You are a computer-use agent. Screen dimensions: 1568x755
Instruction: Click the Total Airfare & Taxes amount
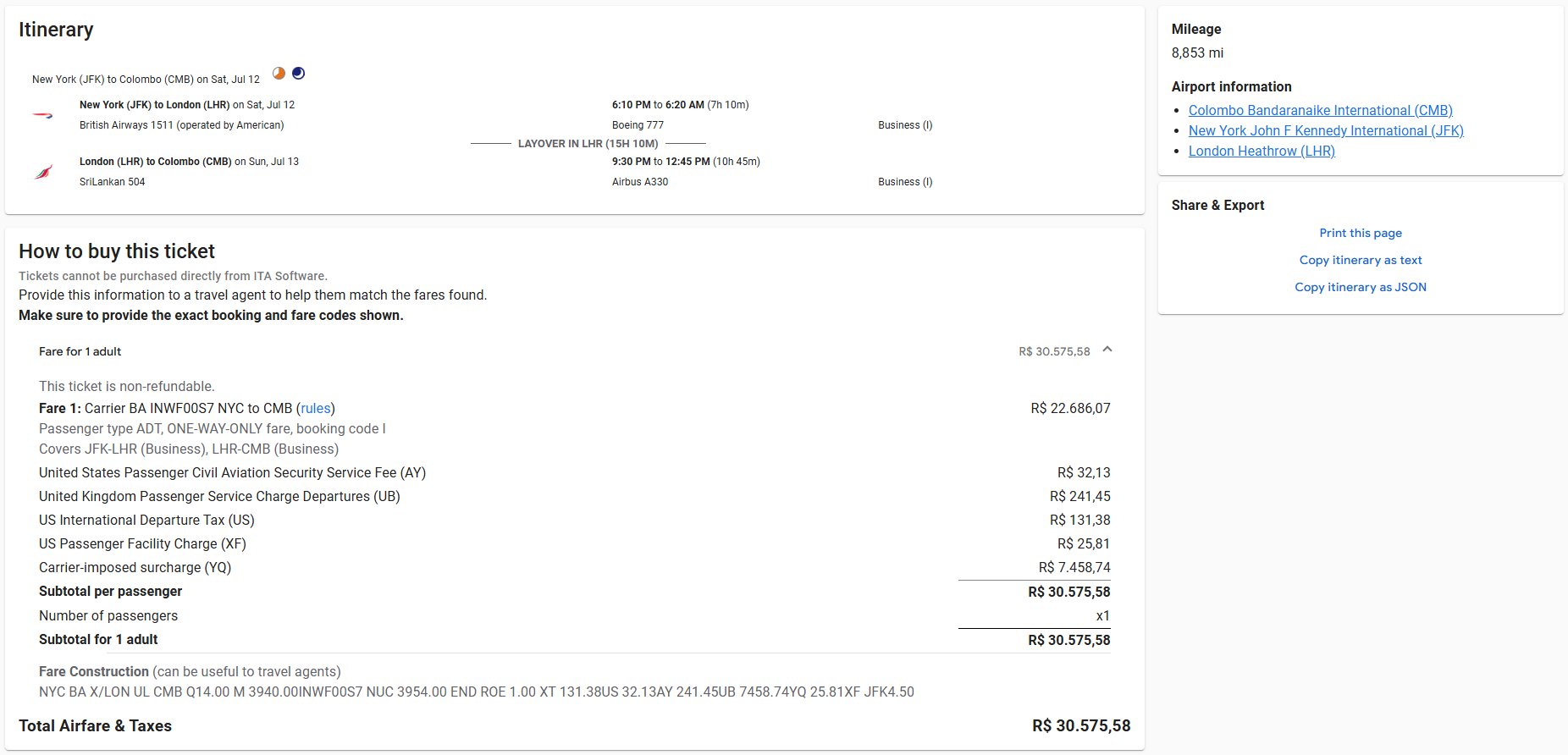pos(1080,725)
